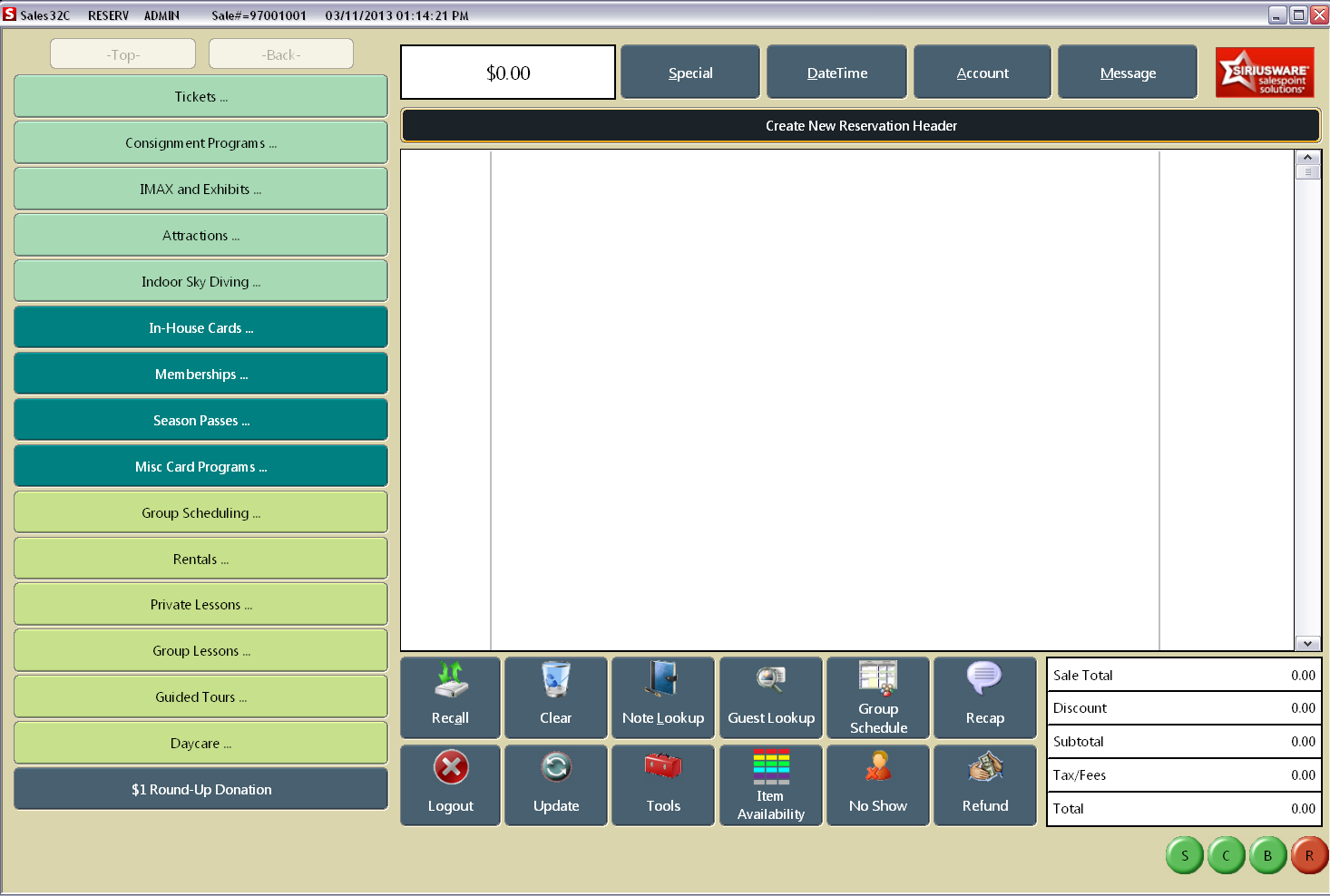Screen dimensions: 1330x896
Task: Open the ADMIN menu
Action: [161, 15]
